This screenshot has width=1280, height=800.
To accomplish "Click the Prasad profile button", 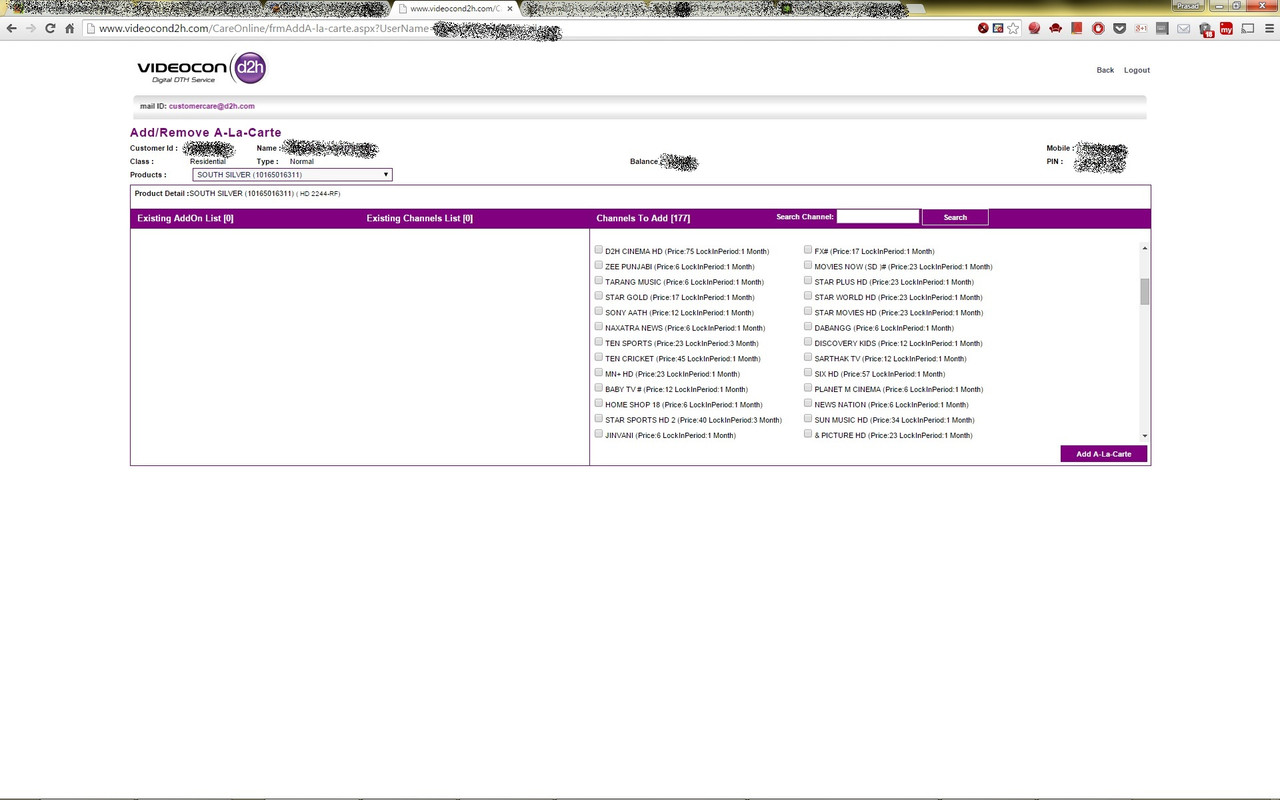I will point(1187,6).
